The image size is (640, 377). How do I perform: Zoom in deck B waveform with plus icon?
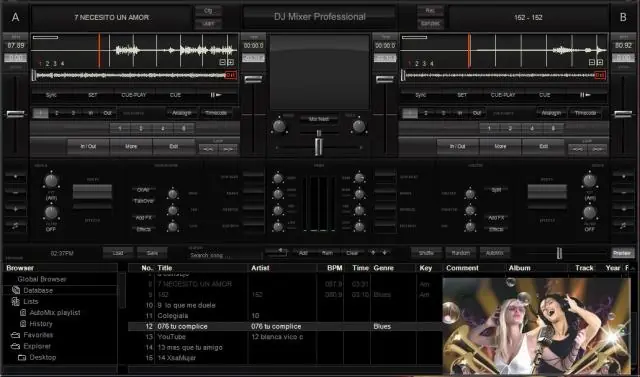pyautogui.click(x=600, y=62)
